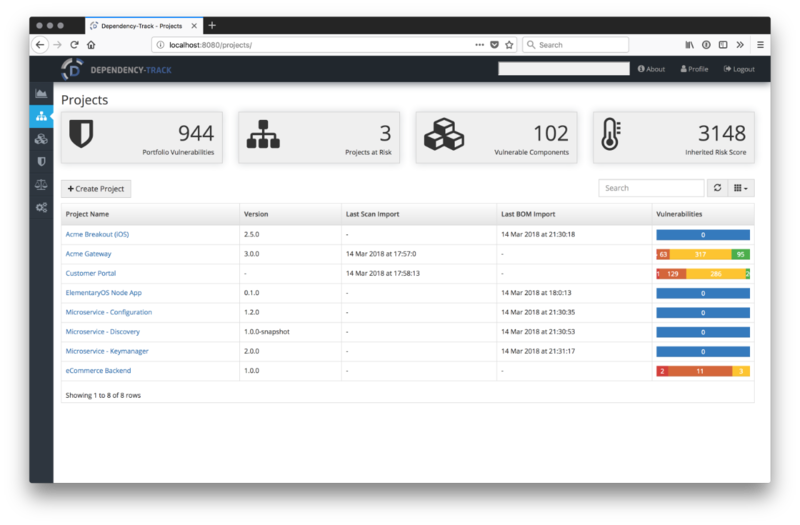The width and height of the screenshot is (800, 525).
Task: Open Microservice - Configuration project
Action: (109, 312)
